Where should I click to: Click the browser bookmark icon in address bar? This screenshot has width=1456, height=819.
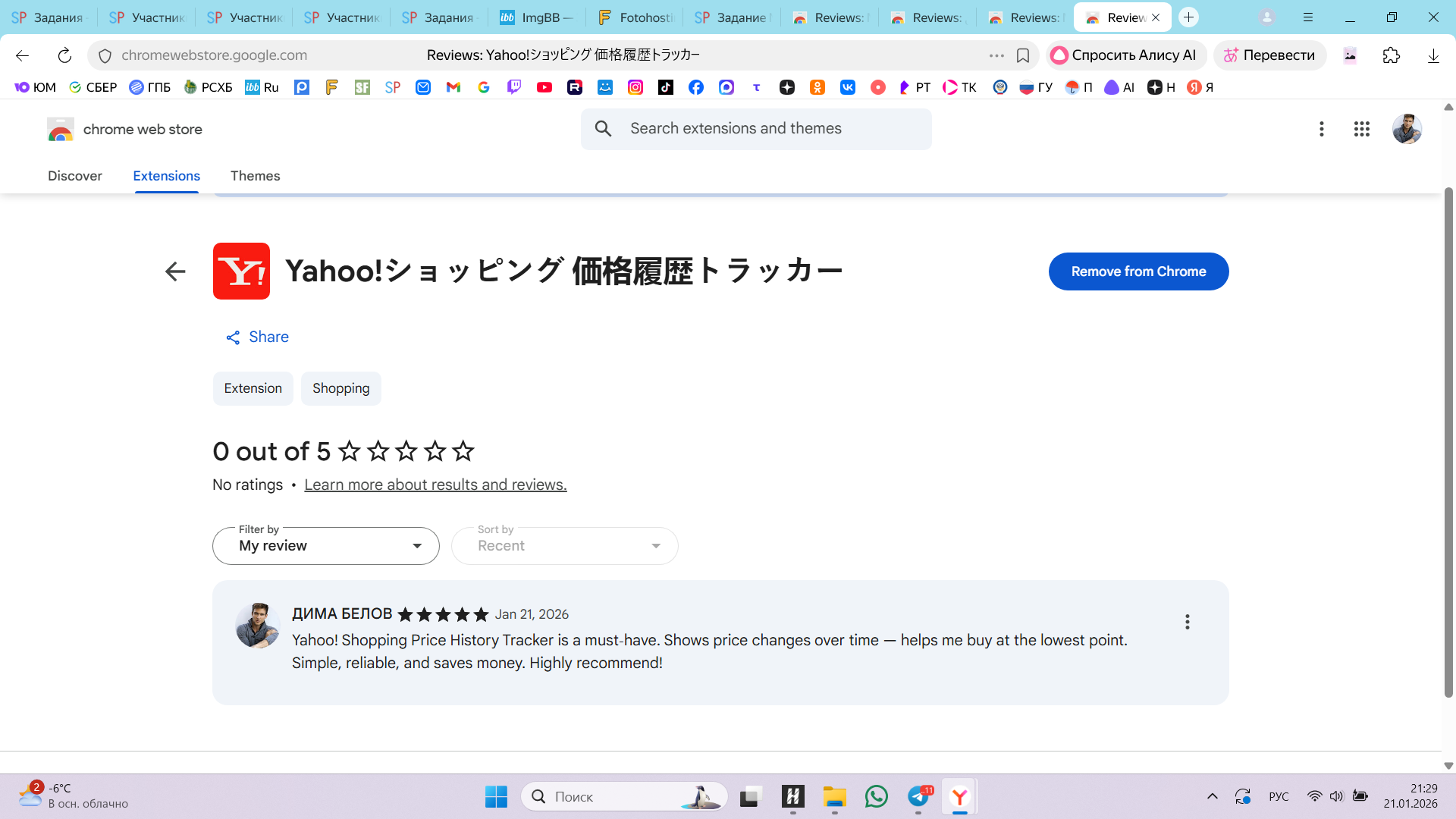(1022, 55)
